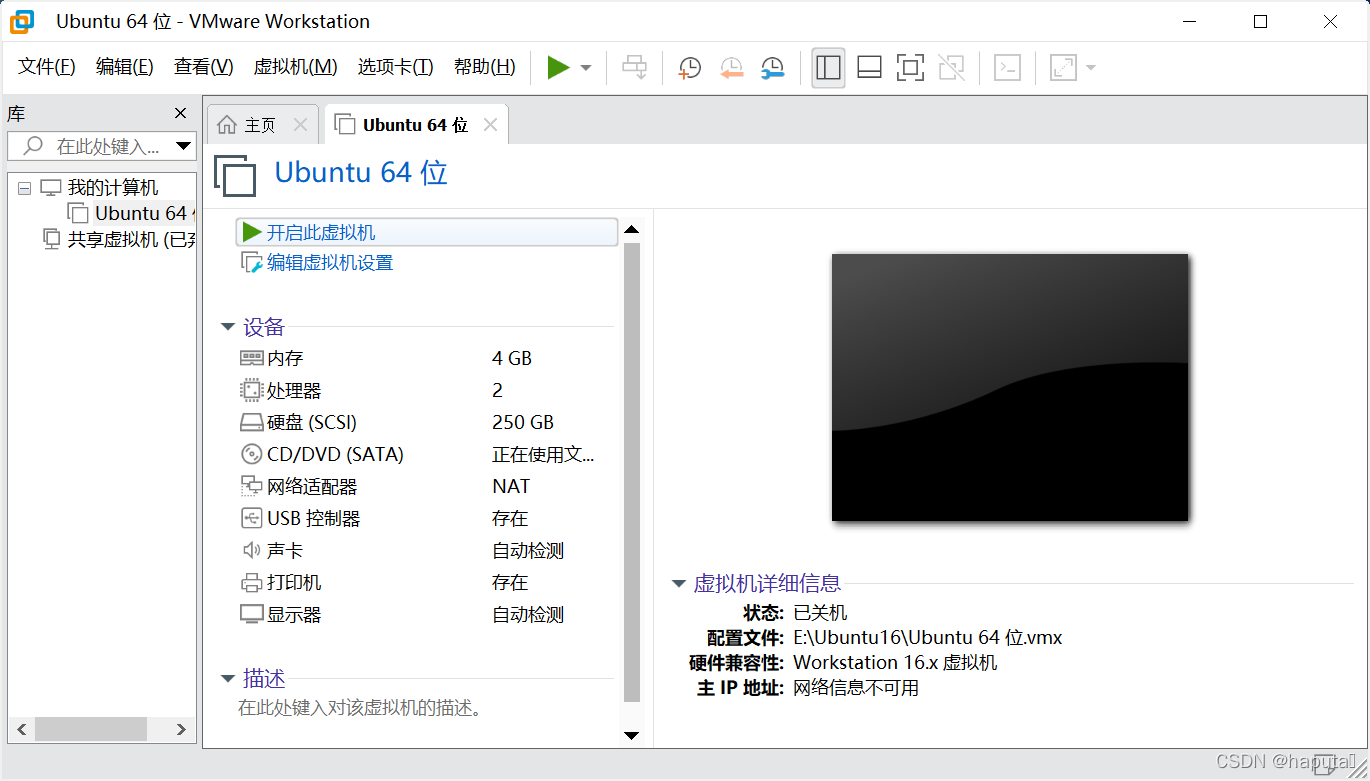Close the Ubuntu 64 位 tab
Screen dimensions: 1370x781
tap(490, 125)
